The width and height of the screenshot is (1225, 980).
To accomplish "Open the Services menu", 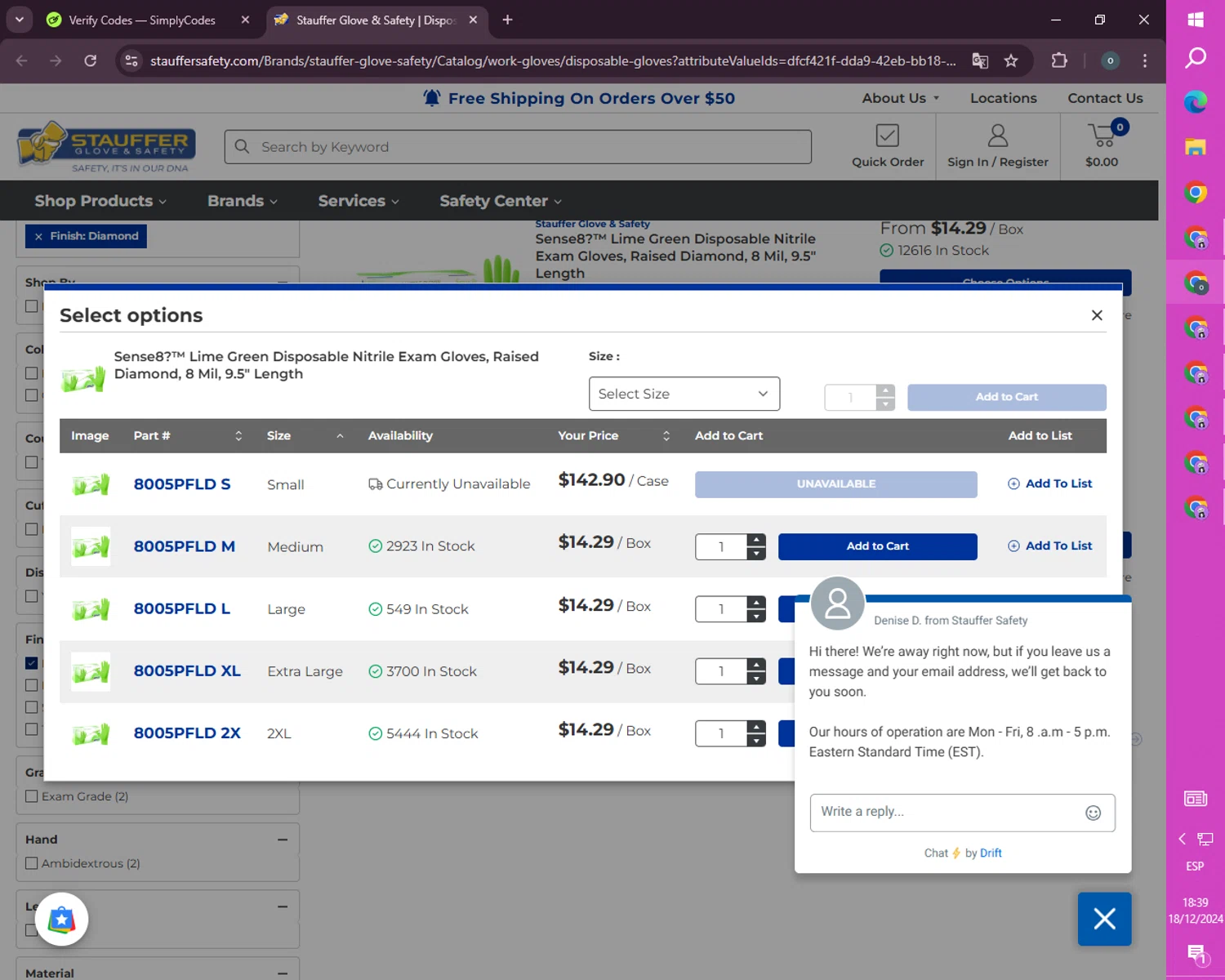I will coord(359,201).
